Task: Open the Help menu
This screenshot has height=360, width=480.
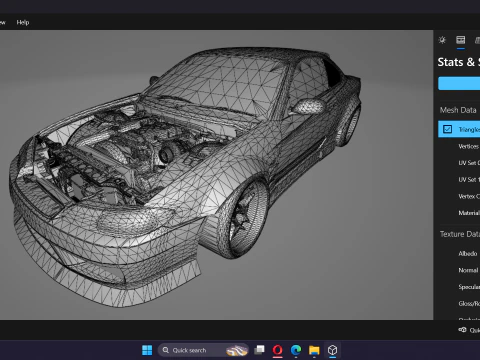Action: (23, 22)
